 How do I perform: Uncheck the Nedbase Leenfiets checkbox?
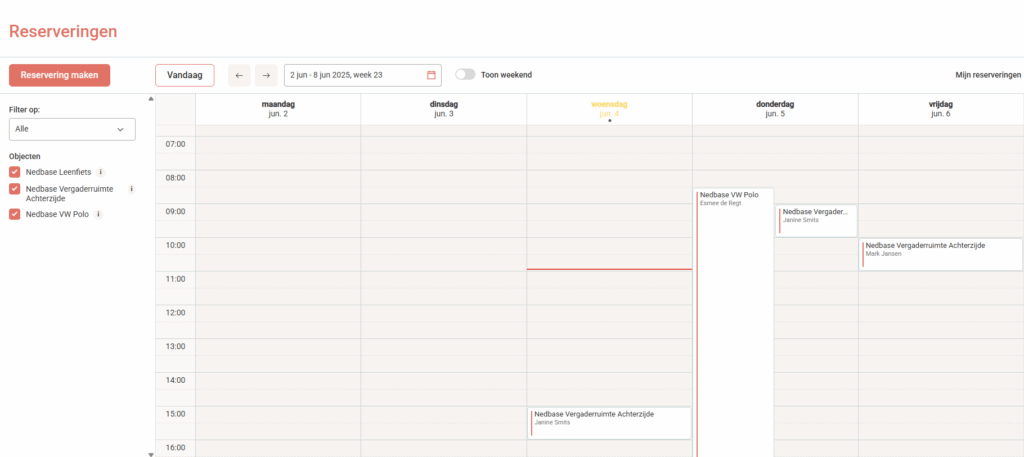coord(15,172)
